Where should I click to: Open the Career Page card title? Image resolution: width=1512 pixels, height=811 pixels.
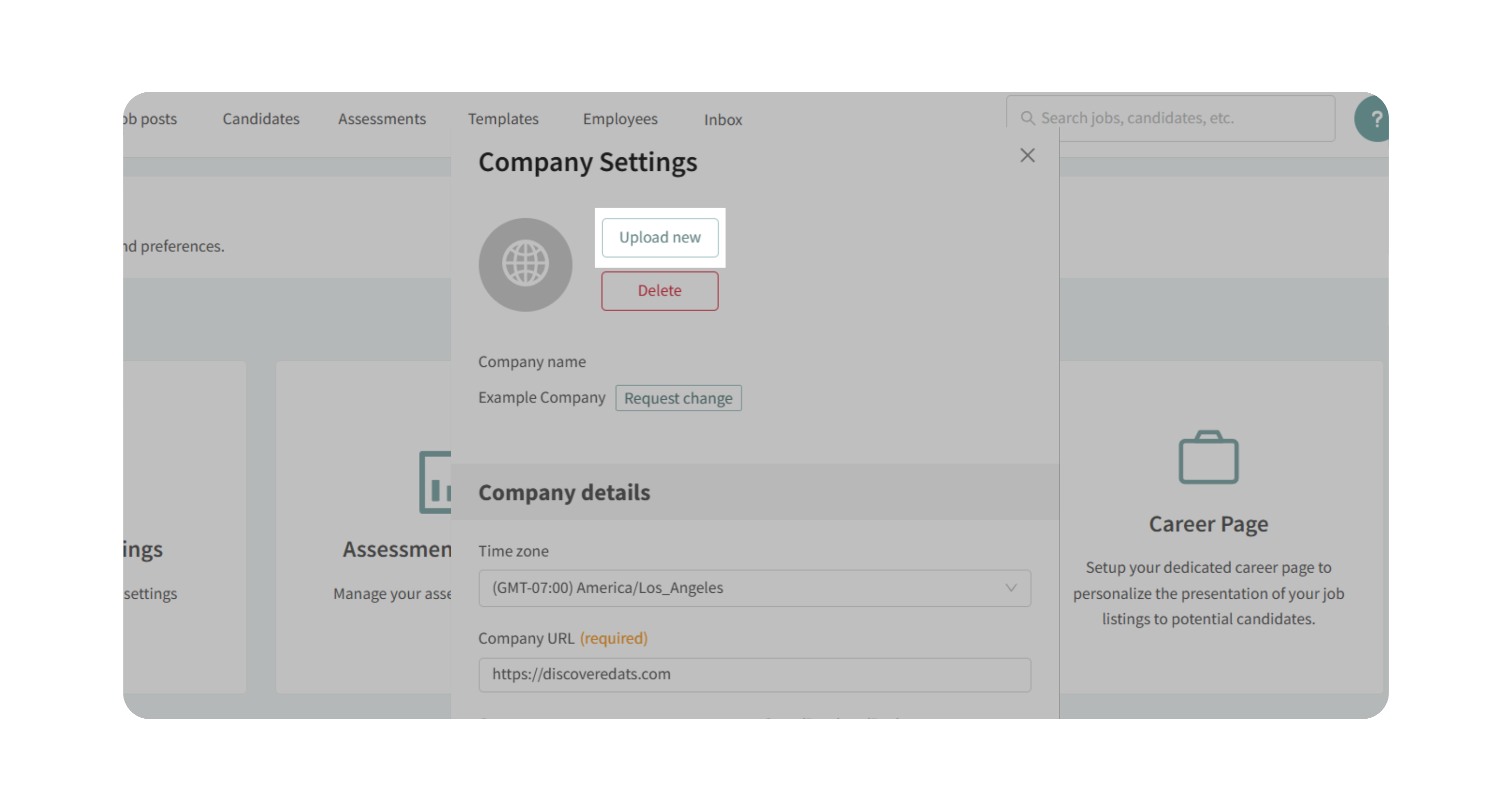pos(1208,524)
